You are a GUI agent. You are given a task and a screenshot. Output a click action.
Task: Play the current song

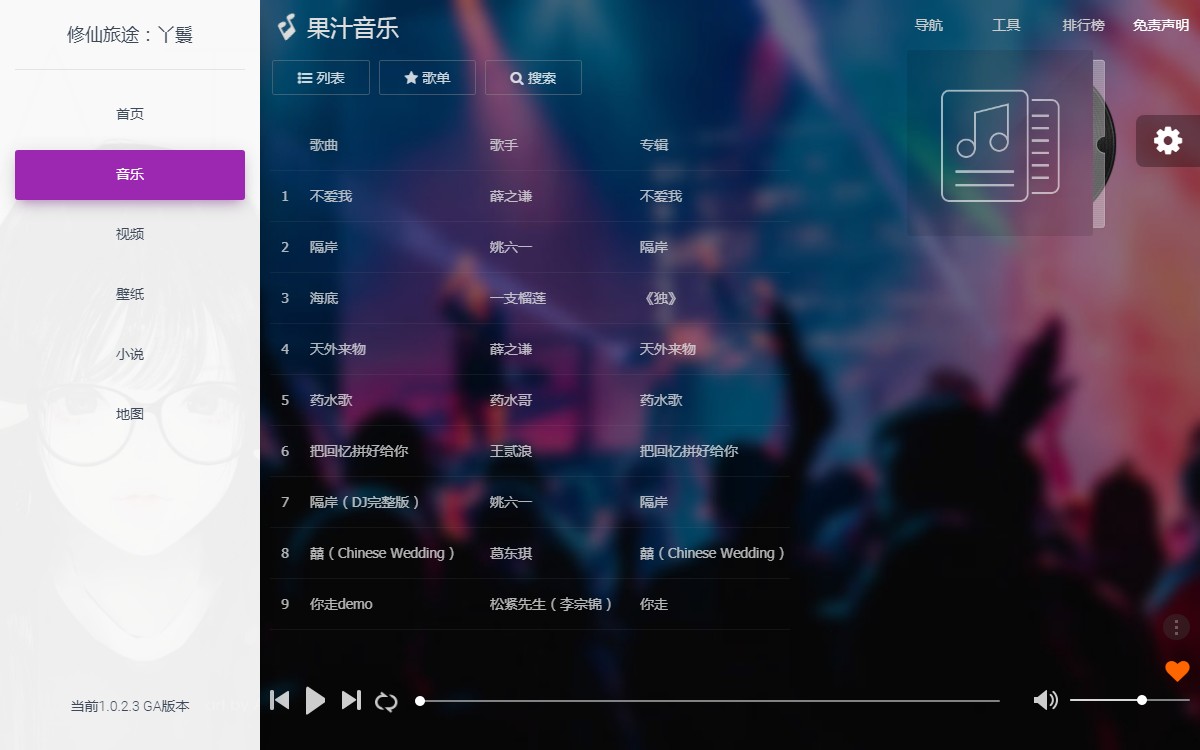(x=315, y=700)
